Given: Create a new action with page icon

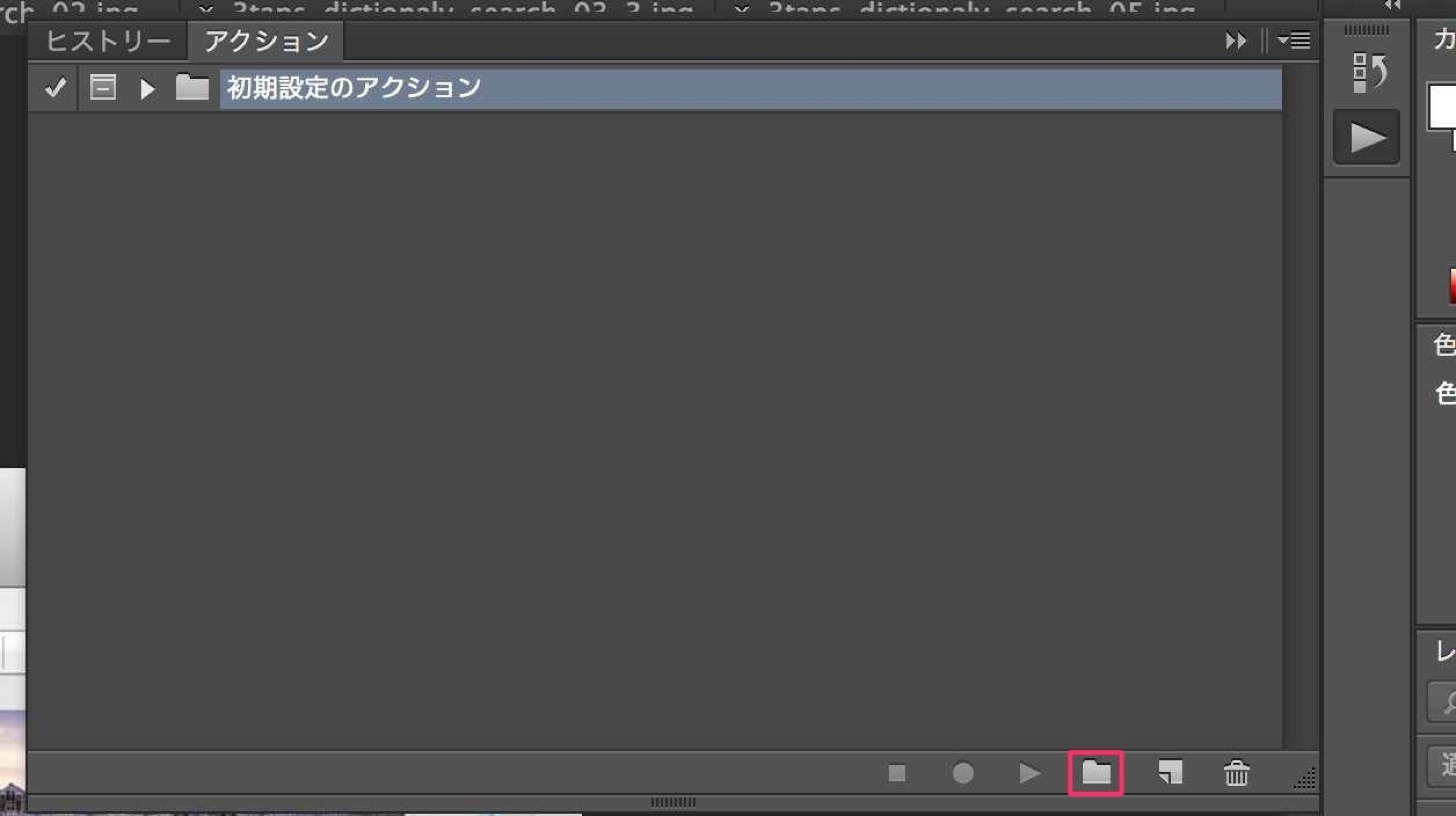Looking at the screenshot, I should [x=1170, y=772].
